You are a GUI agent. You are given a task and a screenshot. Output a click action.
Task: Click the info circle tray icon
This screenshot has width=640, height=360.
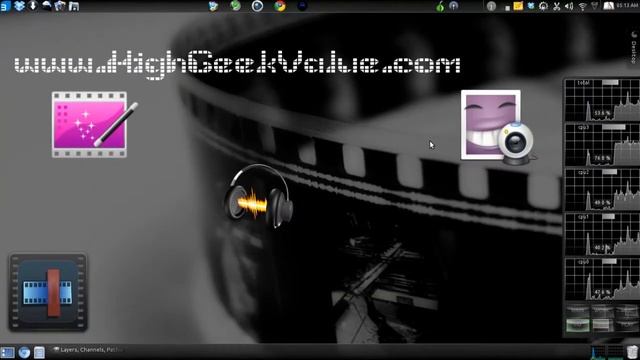(491, 6)
